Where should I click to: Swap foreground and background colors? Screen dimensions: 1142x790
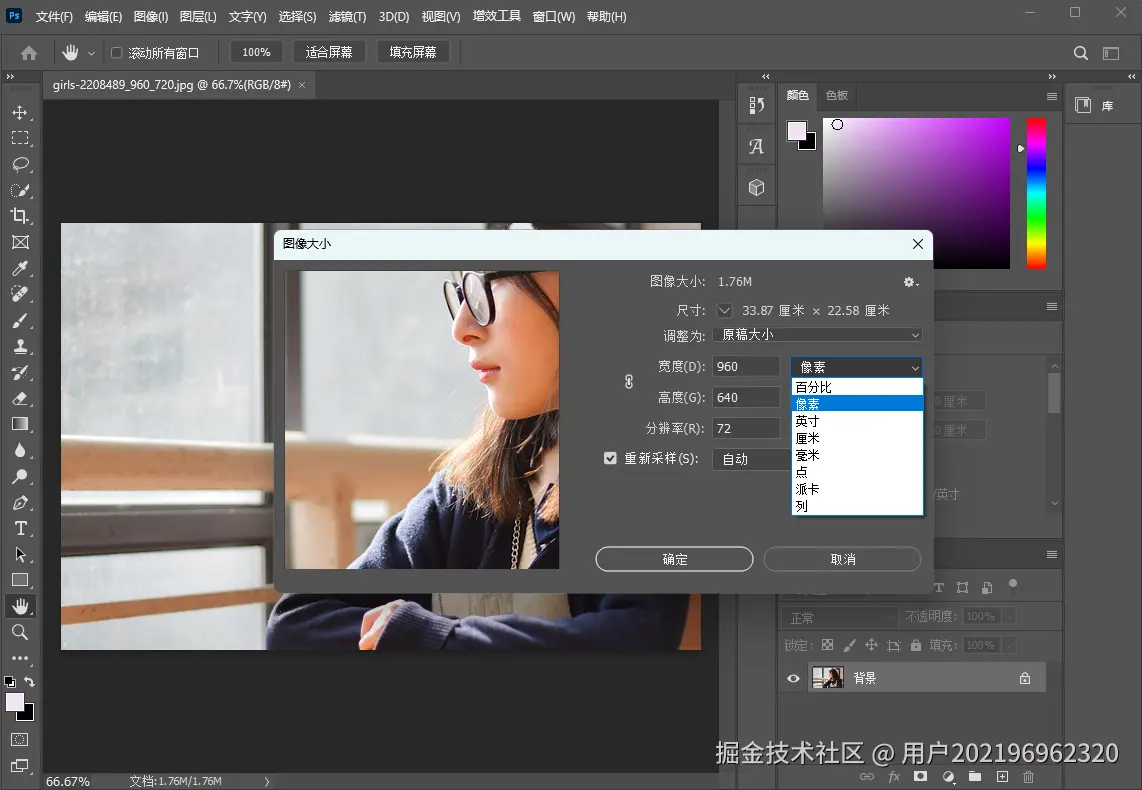[x=29, y=682]
